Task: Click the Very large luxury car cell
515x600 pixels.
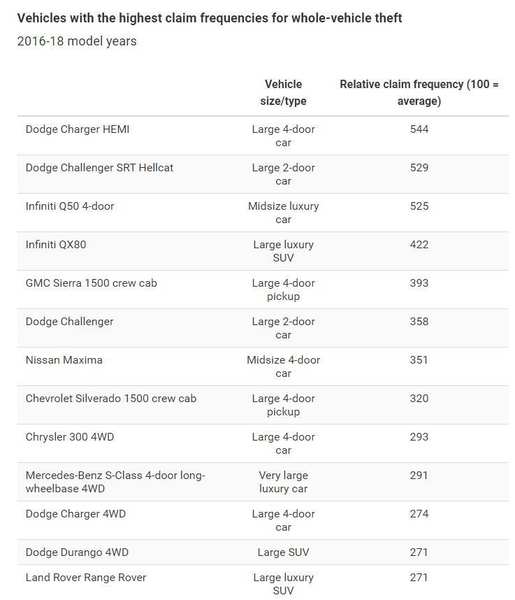Action: coord(283,482)
